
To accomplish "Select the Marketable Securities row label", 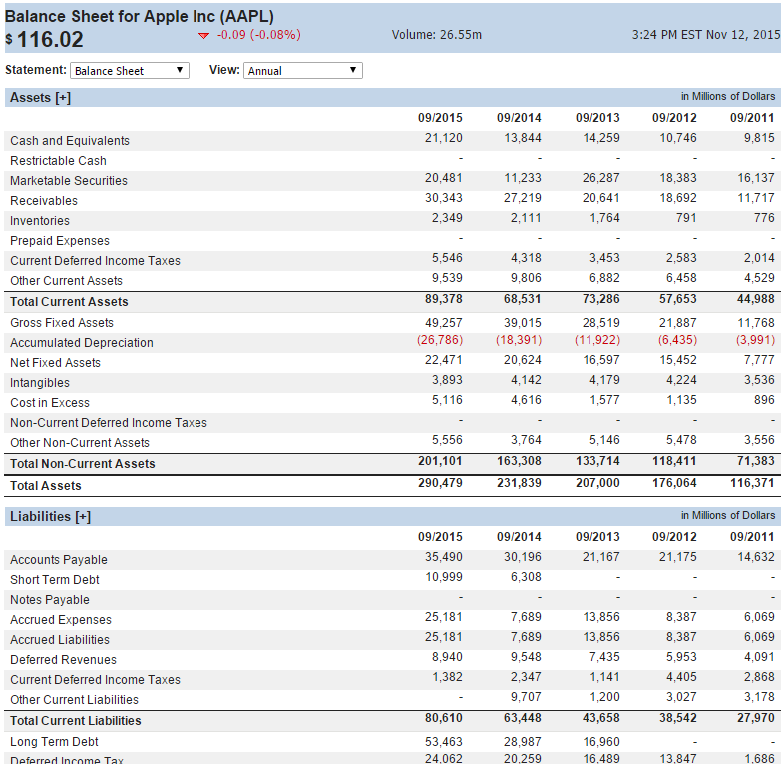I will click(69, 181).
